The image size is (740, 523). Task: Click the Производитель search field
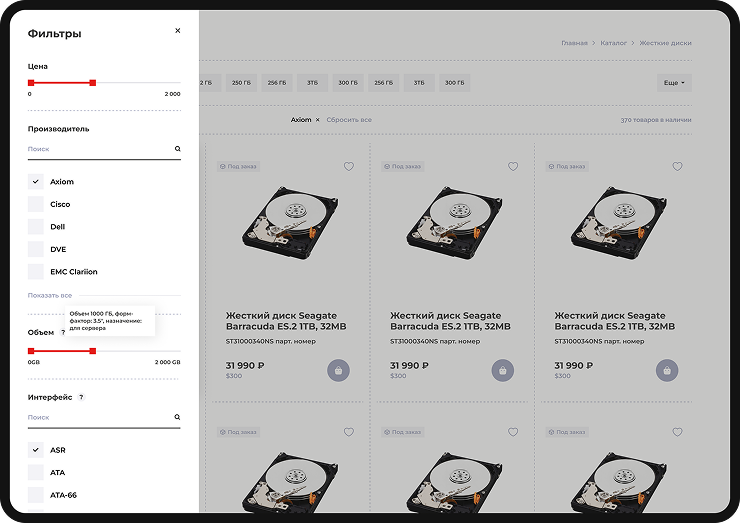104,149
